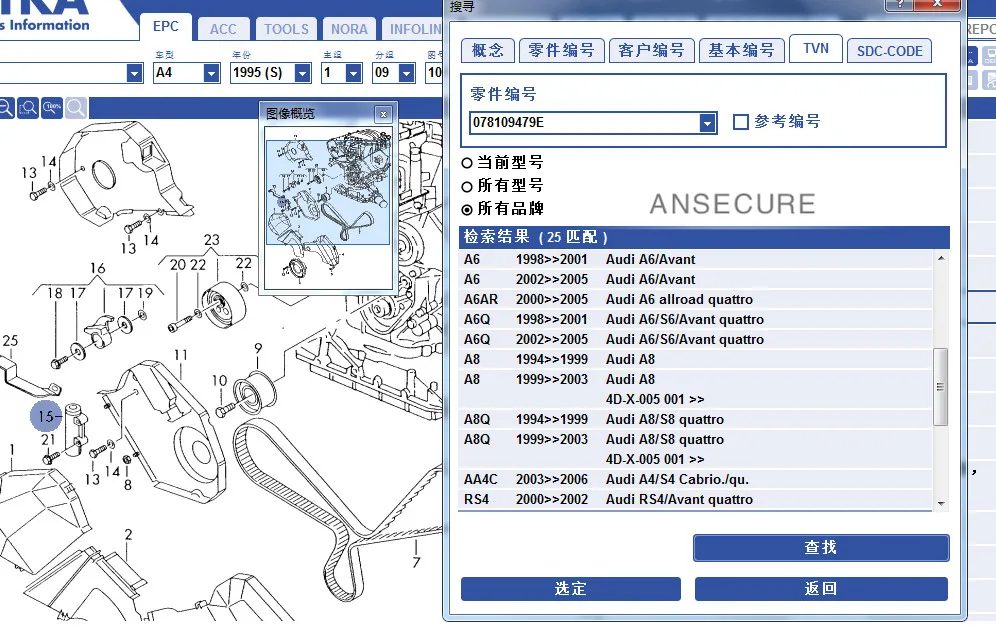Screen dimensions: 996x635
Task: Click callout number 9 above the roller
Action: (x=258, y=348)
